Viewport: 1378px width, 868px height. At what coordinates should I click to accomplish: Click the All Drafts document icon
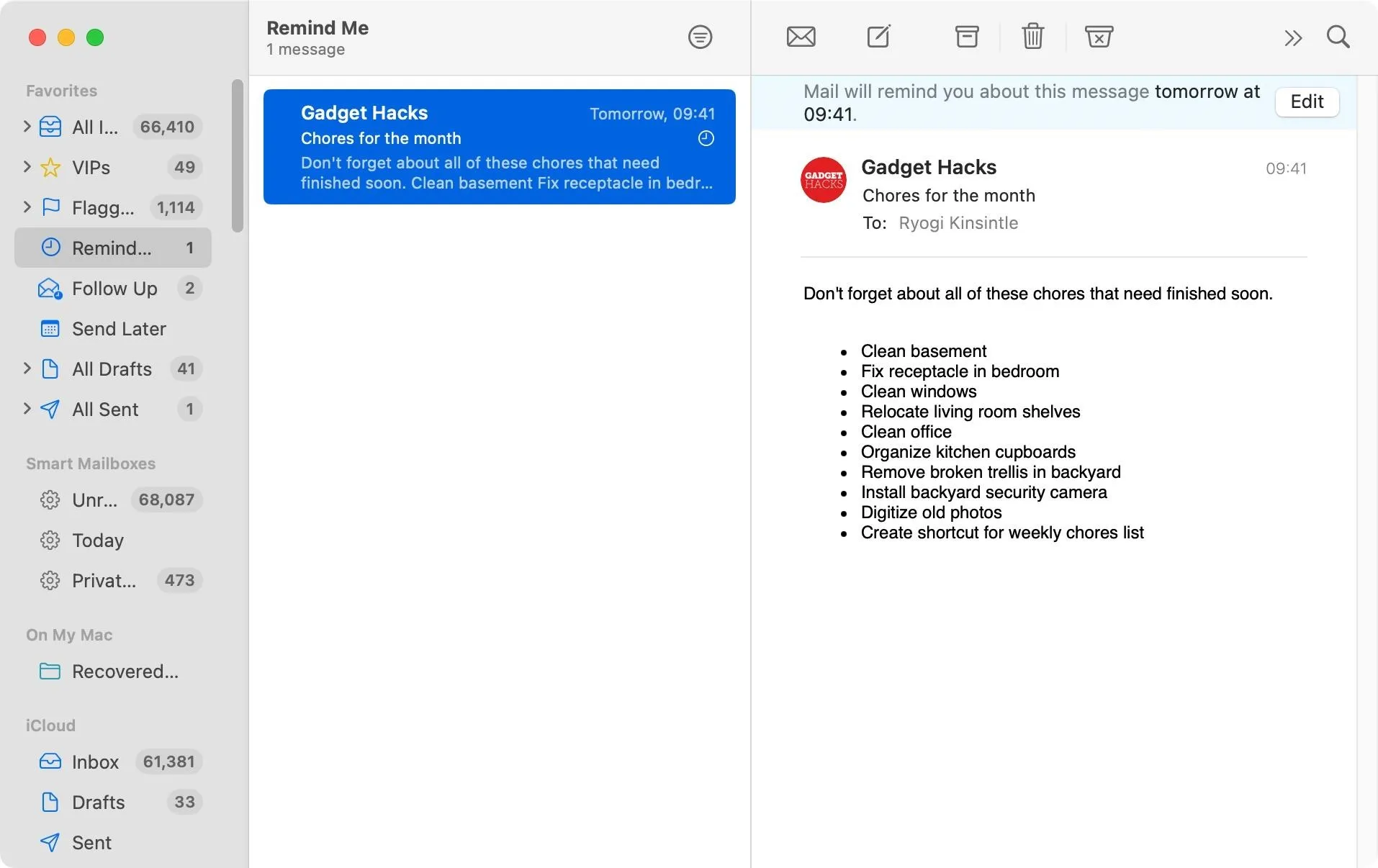[50, 369]
